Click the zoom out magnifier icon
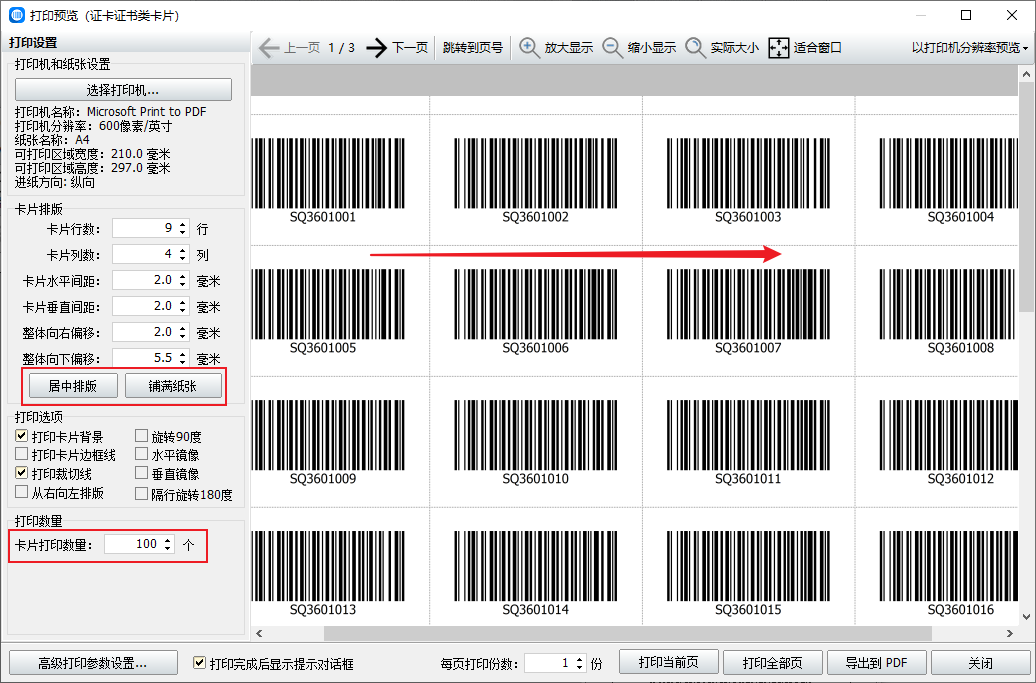The height and width of the screenshot is (683, 1036). (x=612, y=48)
